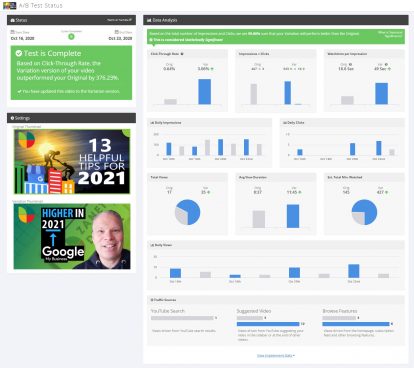414x368 pixels.
Task: Click the 'Browse Features' traffic source heading
Action: click(x=340, y=311)
